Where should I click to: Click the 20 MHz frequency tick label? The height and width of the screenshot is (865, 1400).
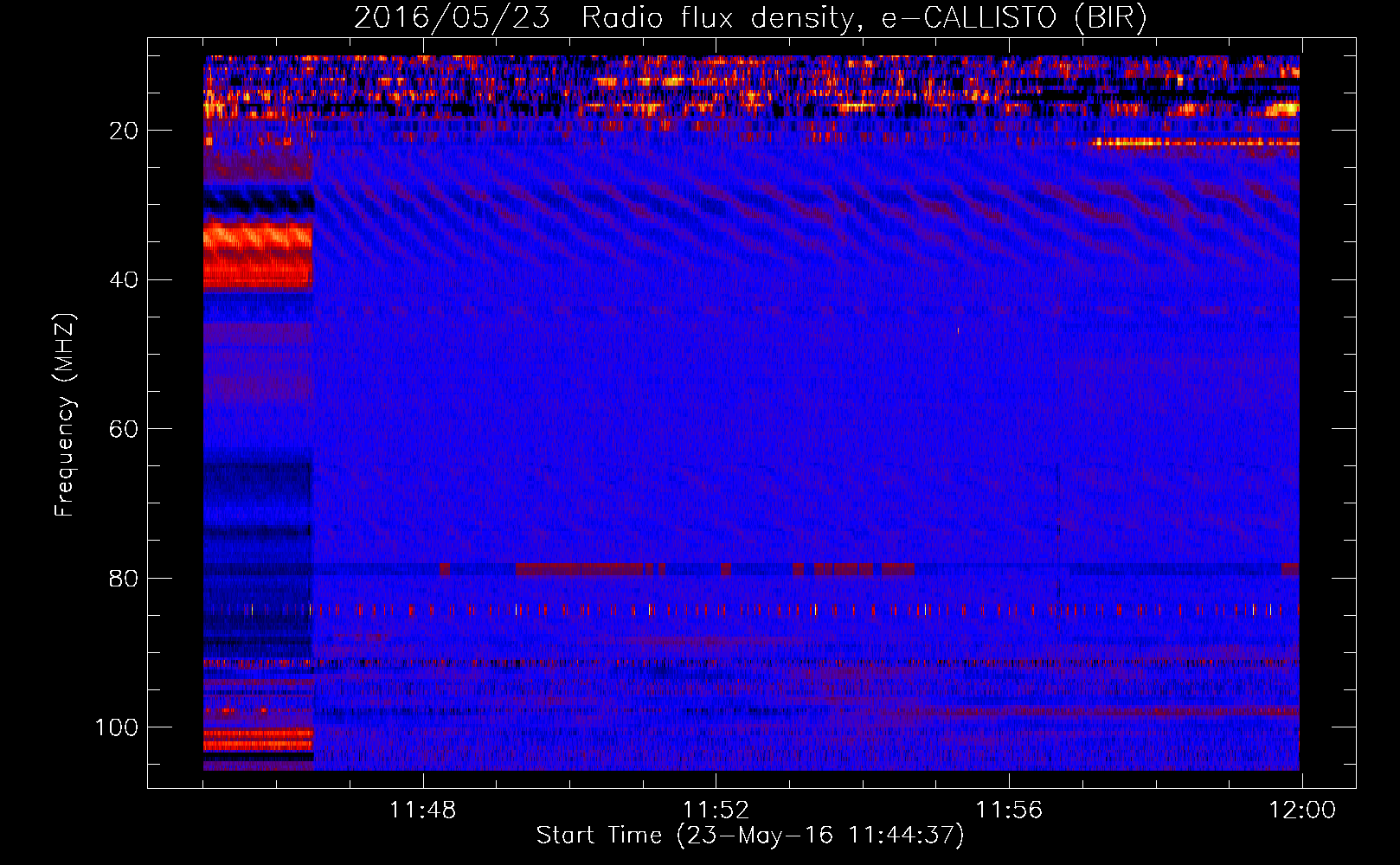(124, 131)
